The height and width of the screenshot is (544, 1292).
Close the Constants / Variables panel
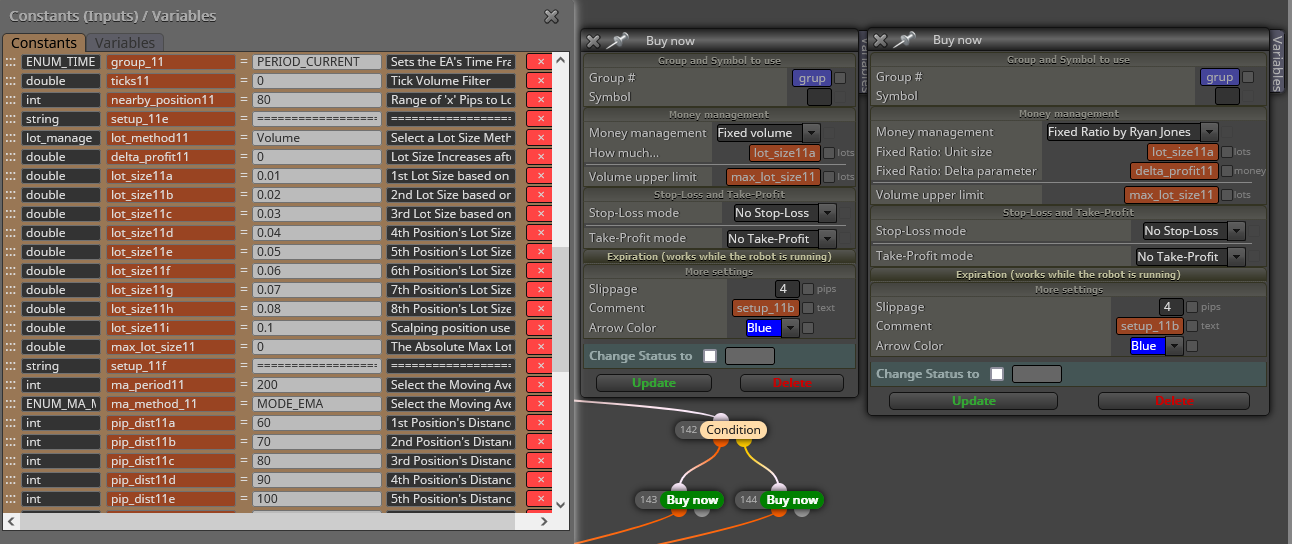point(551,16)
